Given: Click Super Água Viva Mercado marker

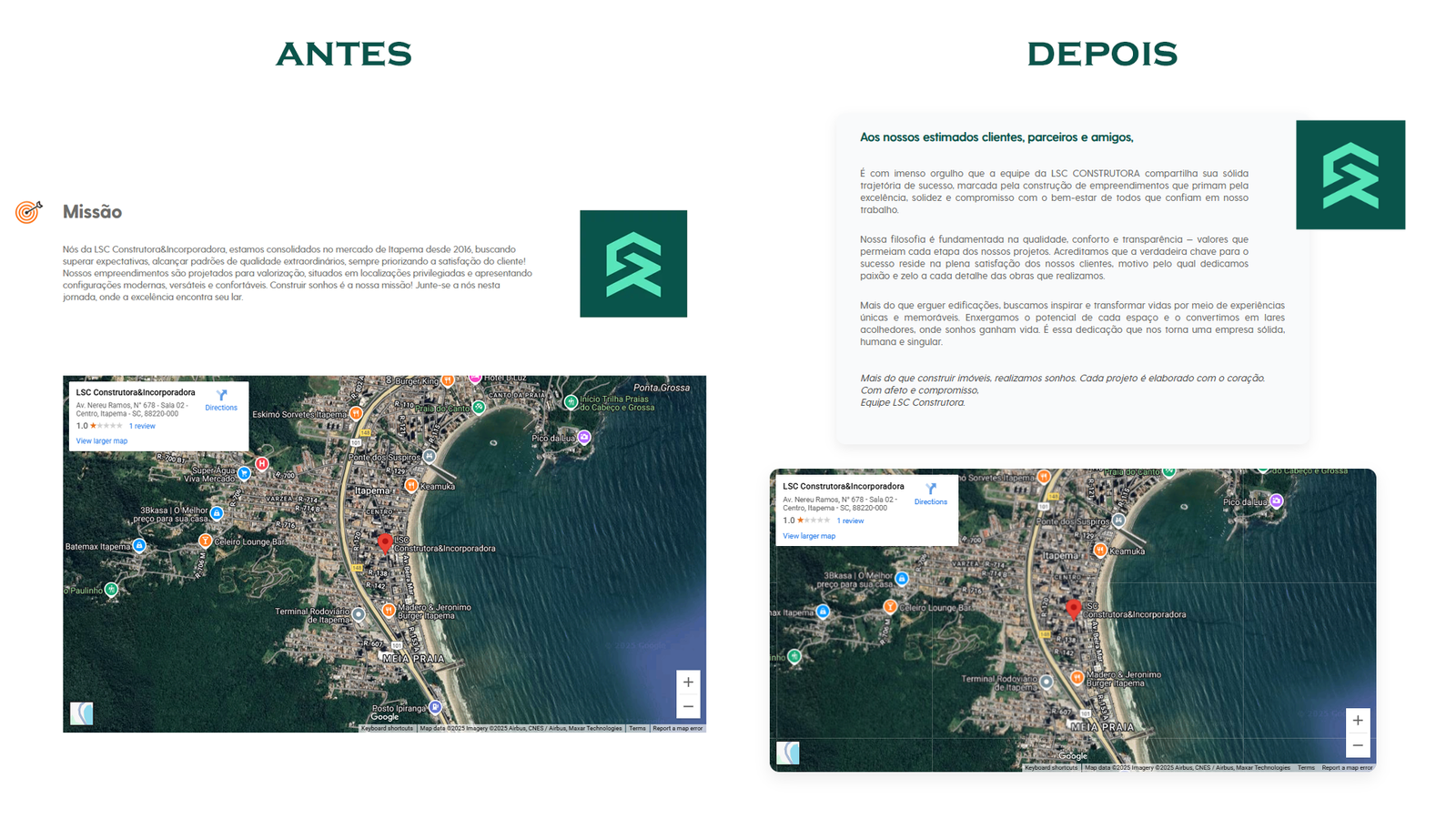Looking at the screenshot, I should tap(244, 473).
